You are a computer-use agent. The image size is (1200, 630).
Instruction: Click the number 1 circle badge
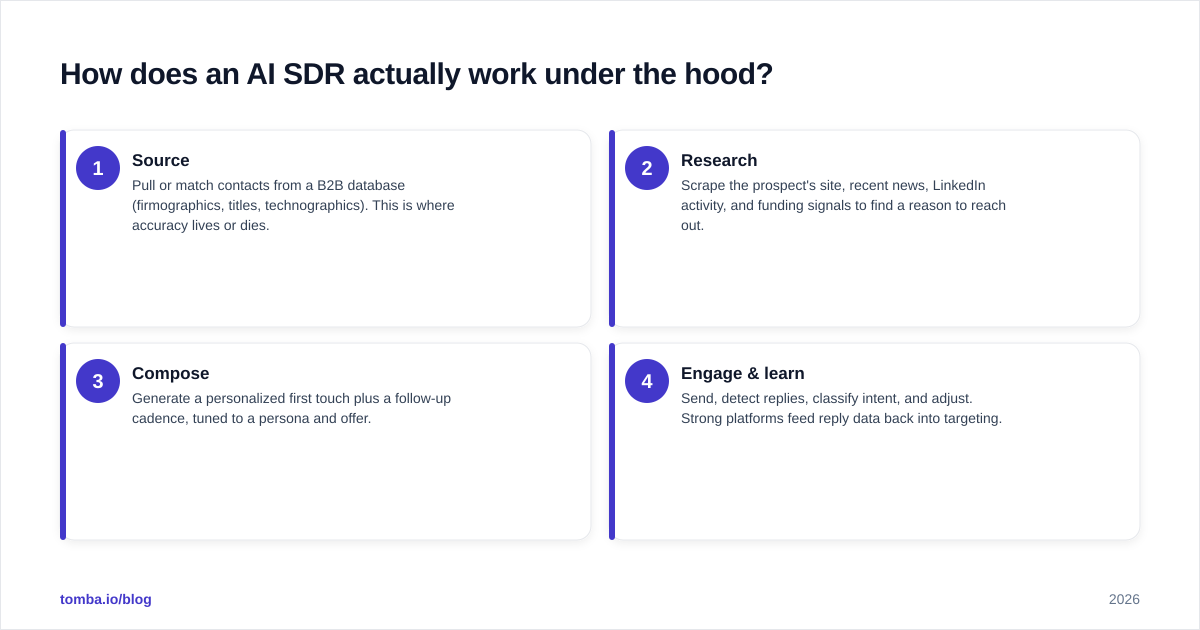click(x=98, y=168)
